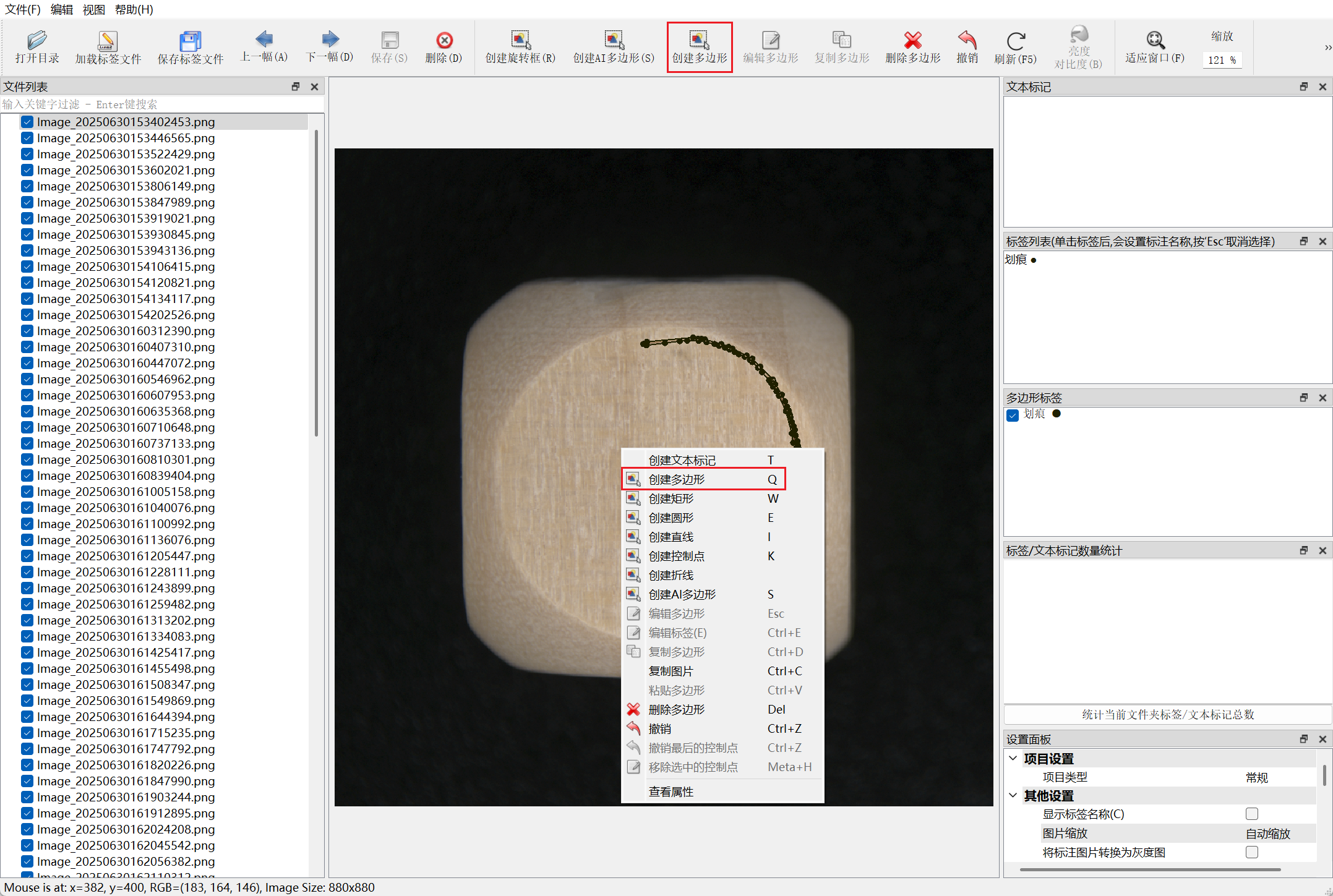This screenshot has width=1333, height=896.
Task: Select the 划痕 label in the label list (标签列表)
Action: (1016, 260)
